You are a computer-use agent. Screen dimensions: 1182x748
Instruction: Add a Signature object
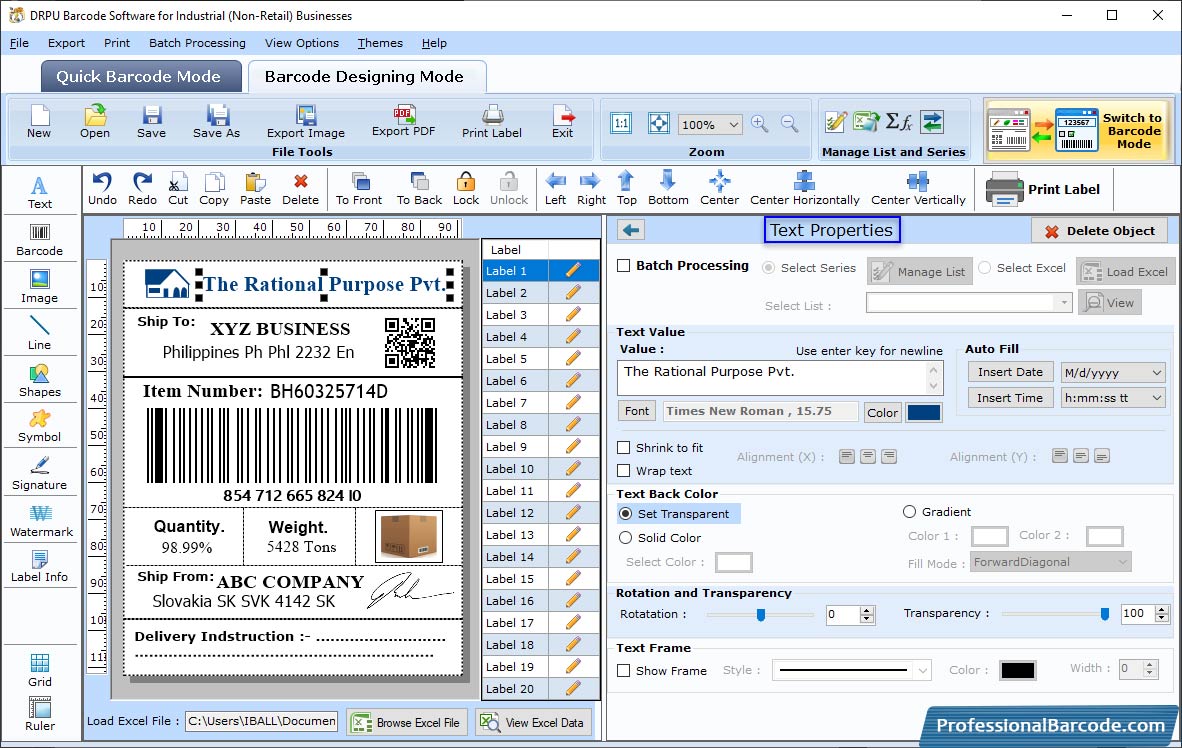coord(39,474)
